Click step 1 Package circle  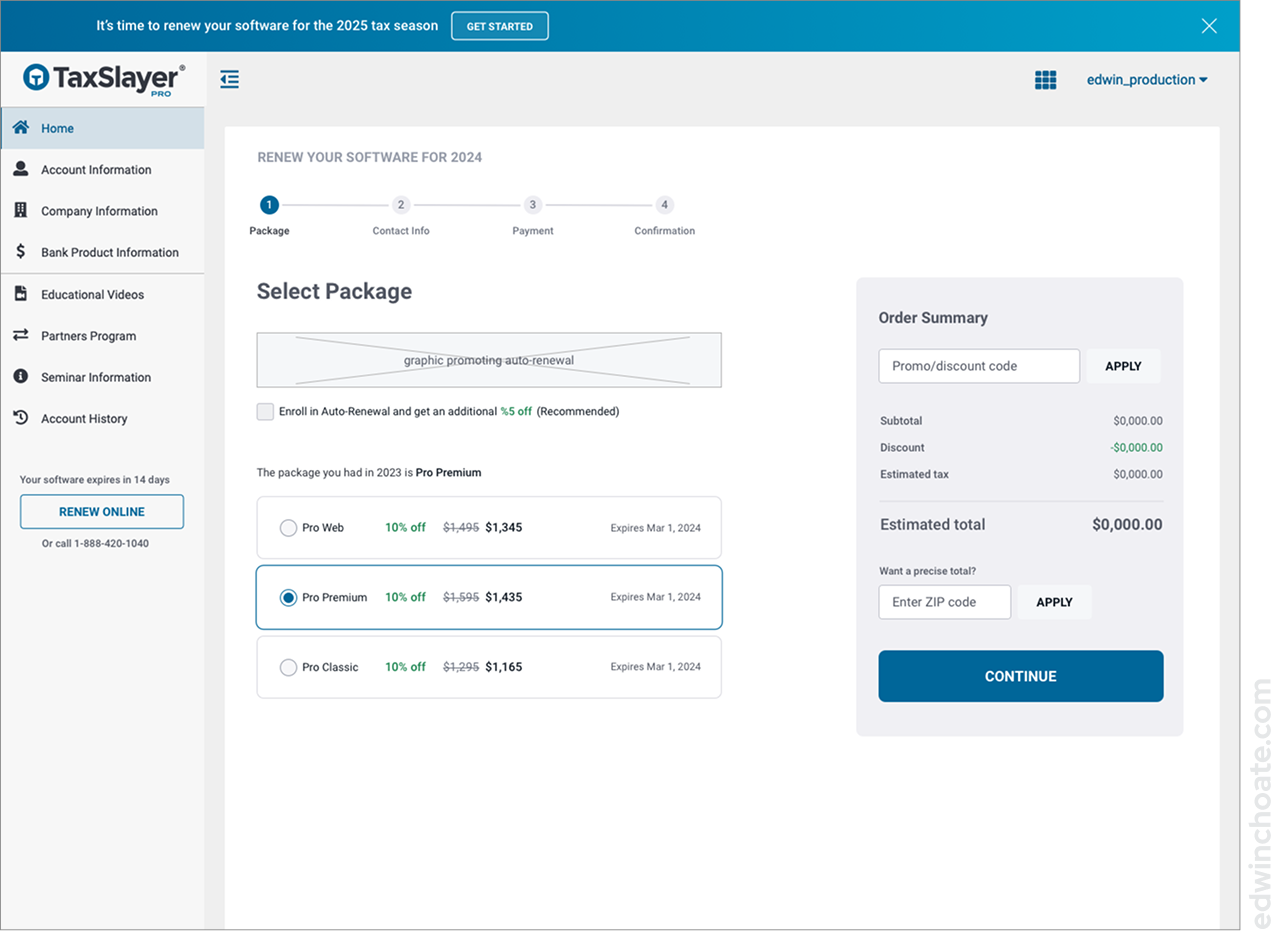(x=269, y=205)
